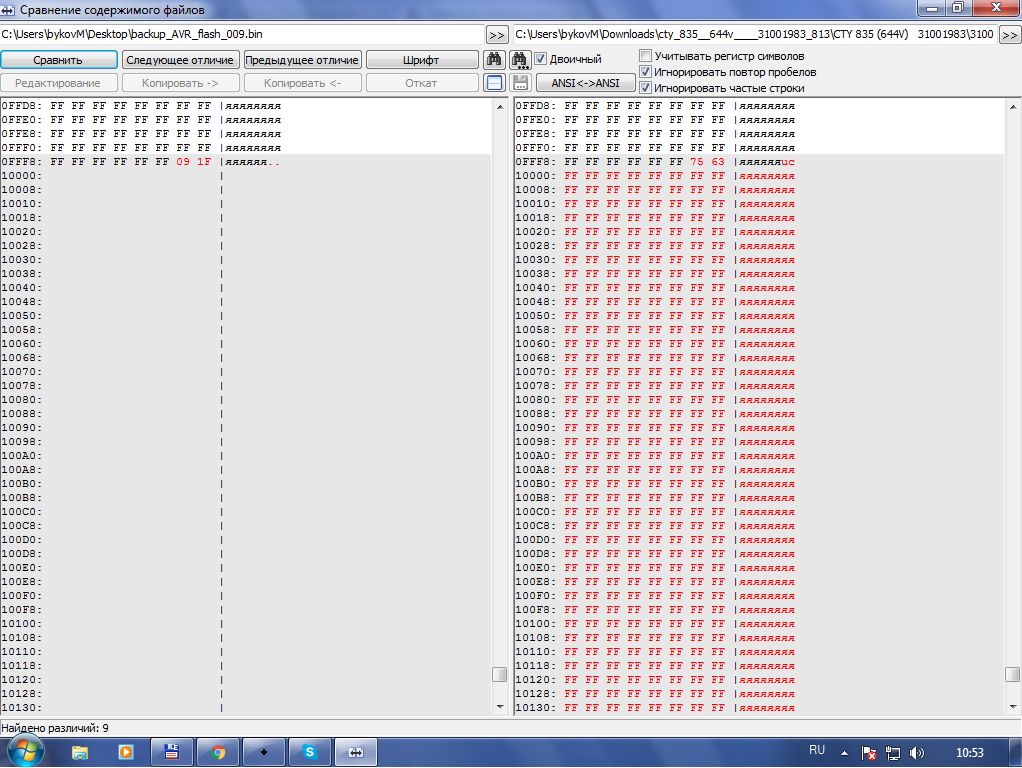
Task: Go to Следующее отличие
Action: coord(179,60)
